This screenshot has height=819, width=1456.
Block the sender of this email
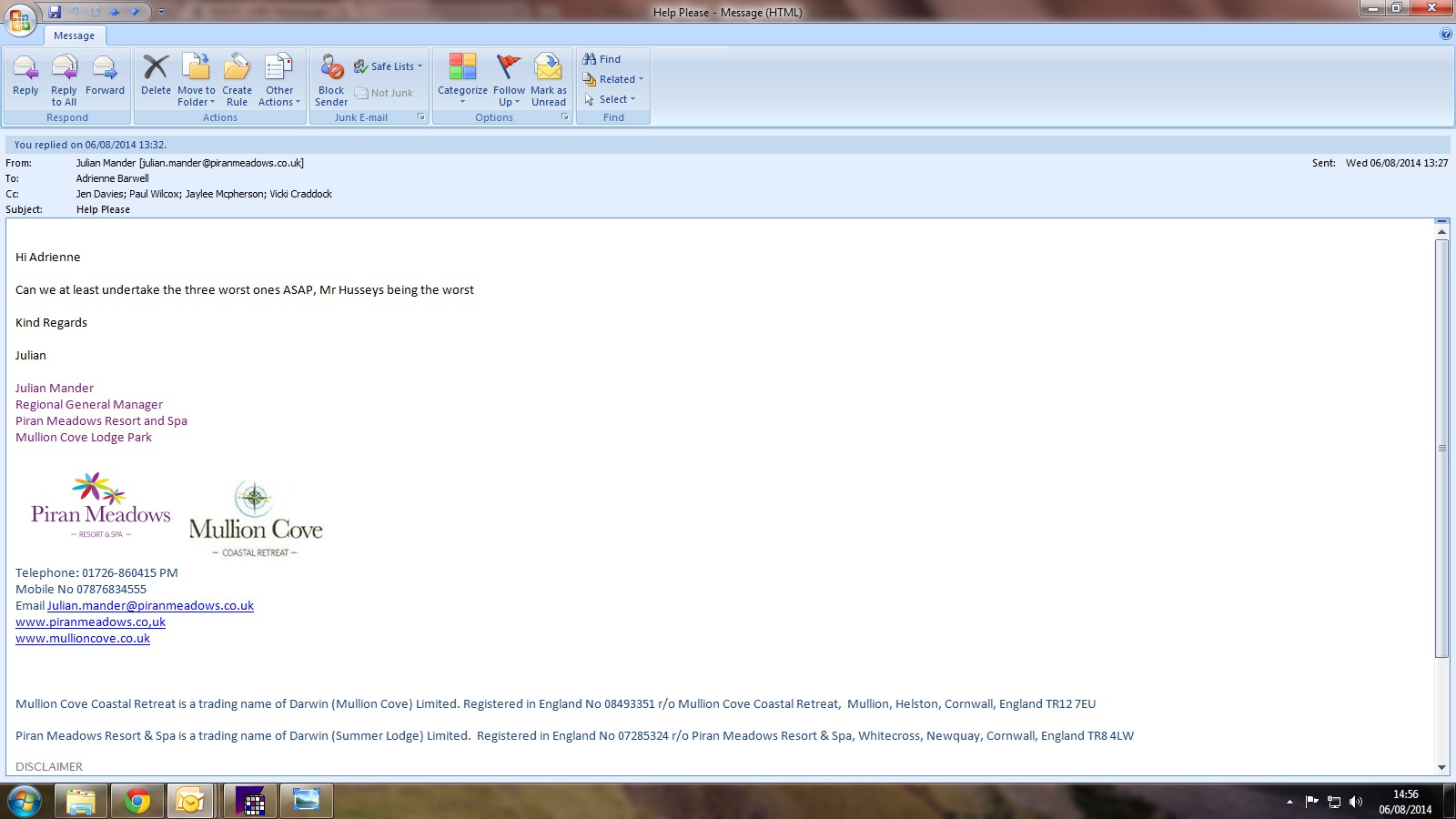tap(331, 80)
